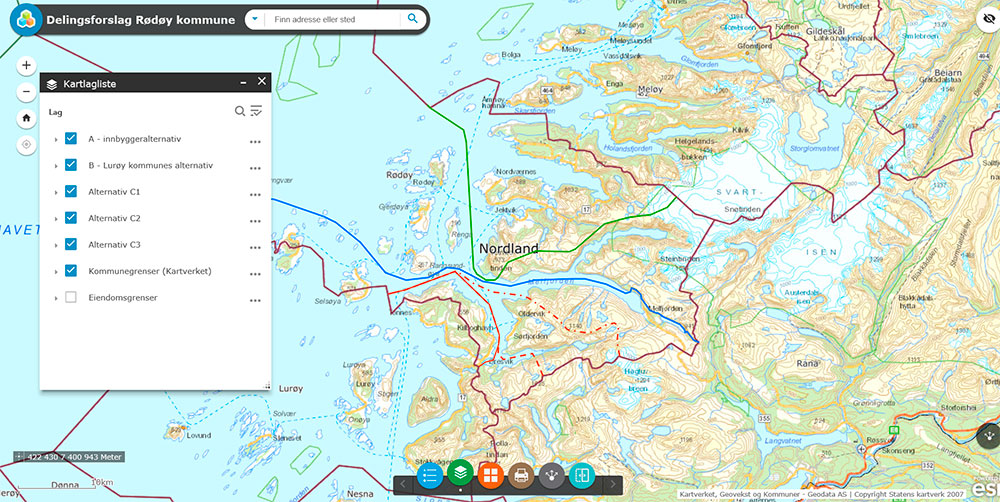Screen dimensions: 1000x502
Task: Open options menu for B - Lurøy layer
Action: 255,167
